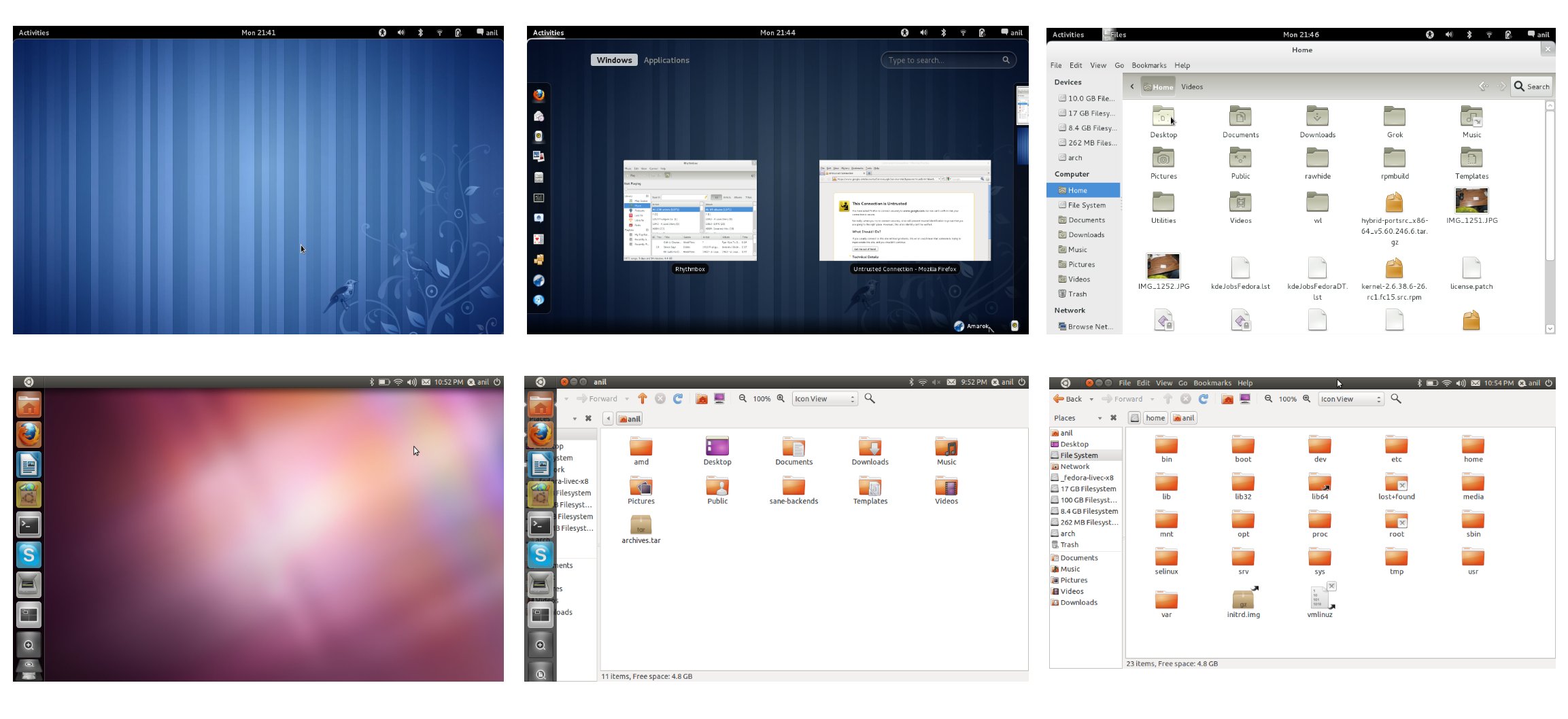1568x719 pixels.
Task: Open history dropdown arrow beside Back button
Action: (x=1091, y=400)
